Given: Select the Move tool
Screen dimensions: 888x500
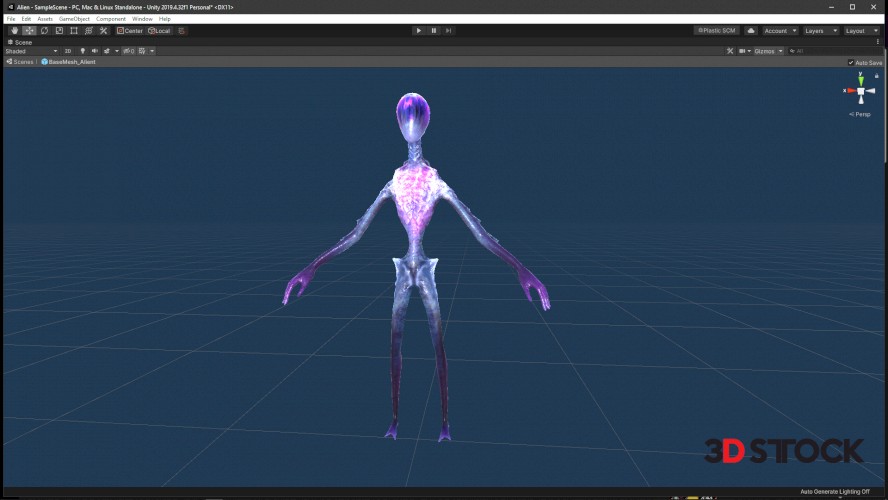Looking at the screenshot, I should 29,31.
